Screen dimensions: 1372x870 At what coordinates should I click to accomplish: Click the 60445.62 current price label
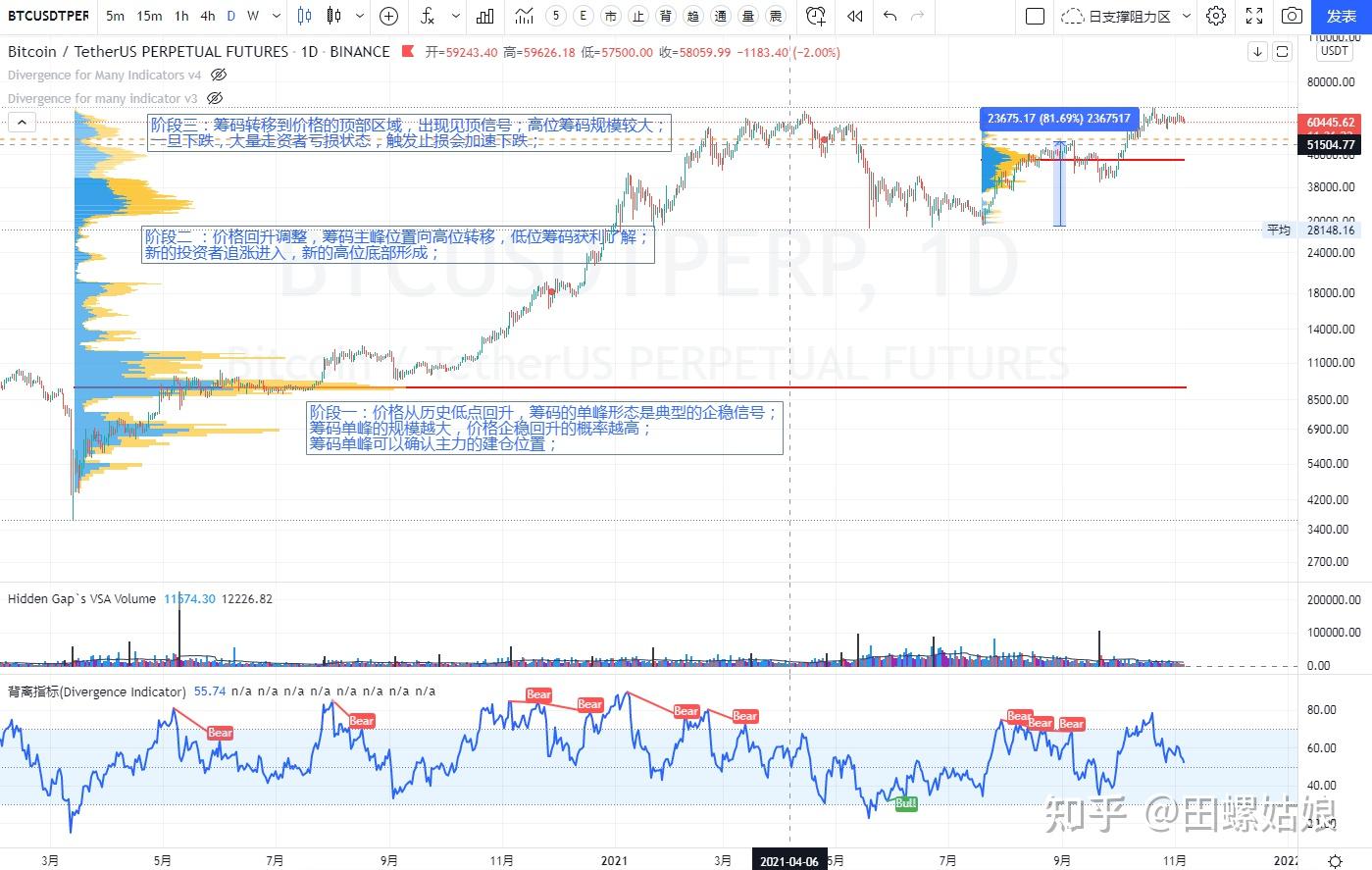coord(1330,123)
